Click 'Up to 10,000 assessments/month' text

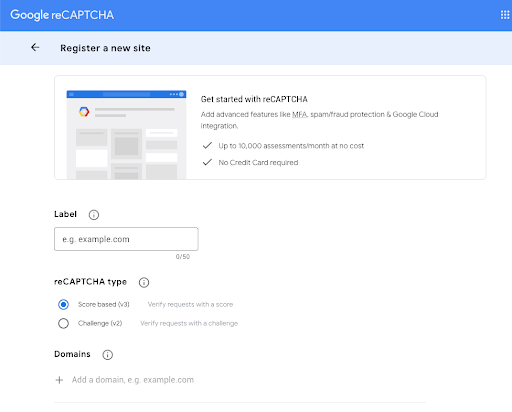click(291, 146)
